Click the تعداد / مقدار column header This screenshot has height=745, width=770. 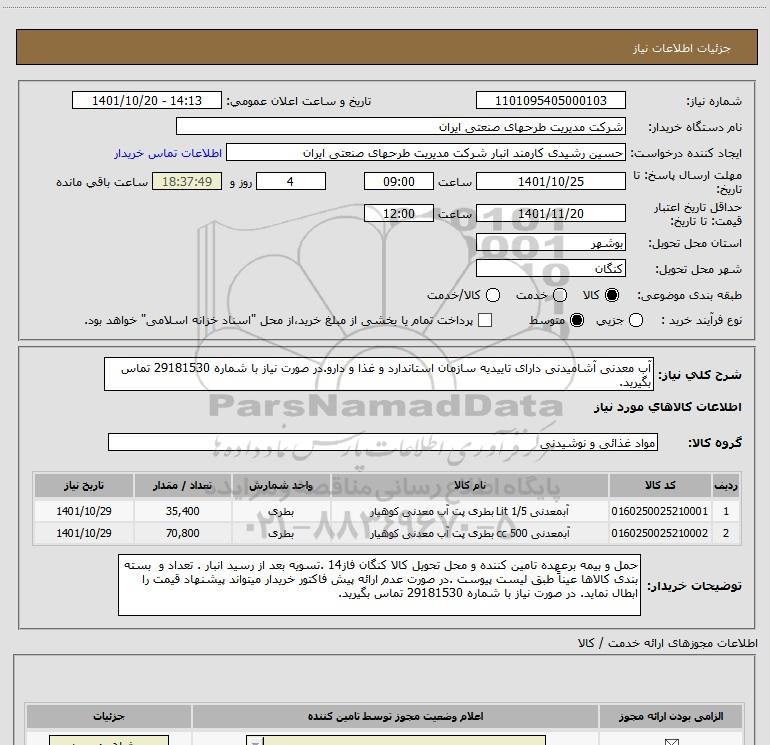coord(183,485)
